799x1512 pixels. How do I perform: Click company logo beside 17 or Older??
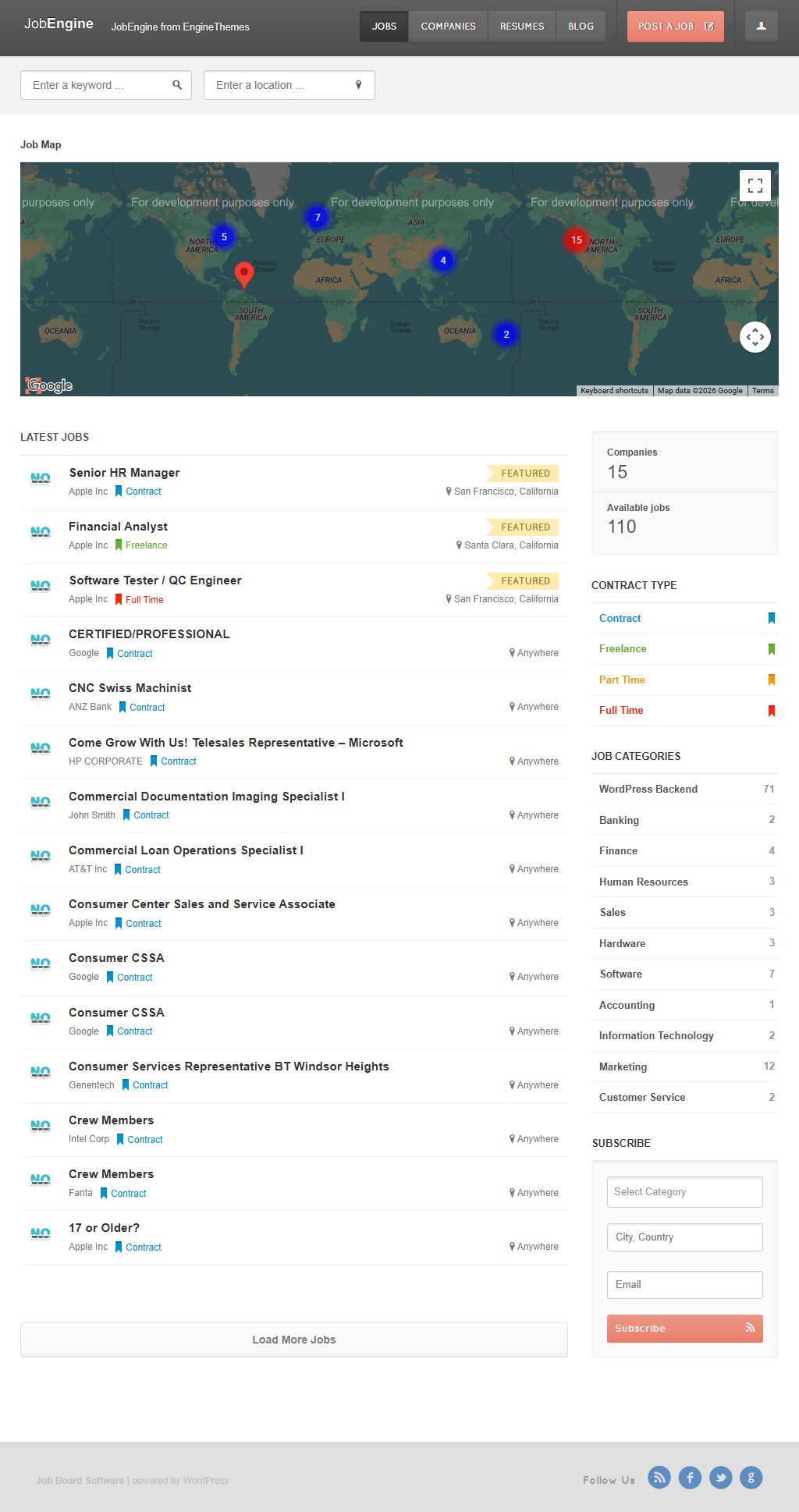pos(41,1233)
